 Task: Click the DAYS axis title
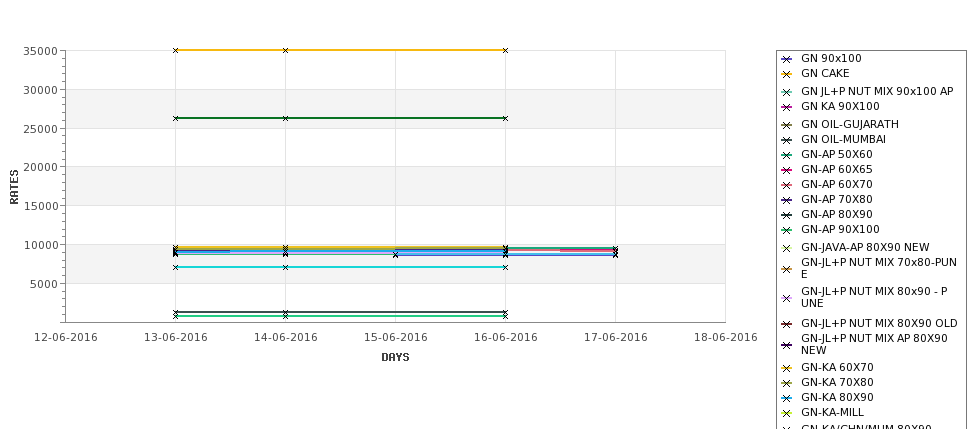(395, 357)
